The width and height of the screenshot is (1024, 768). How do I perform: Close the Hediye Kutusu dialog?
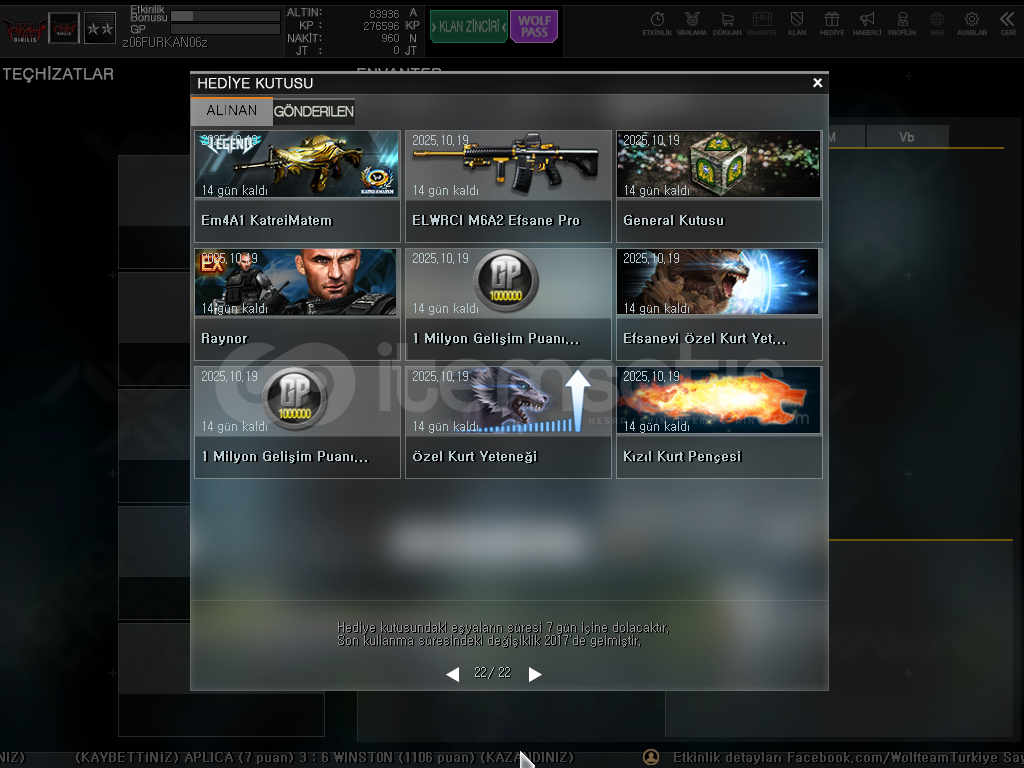pos(817,83)
